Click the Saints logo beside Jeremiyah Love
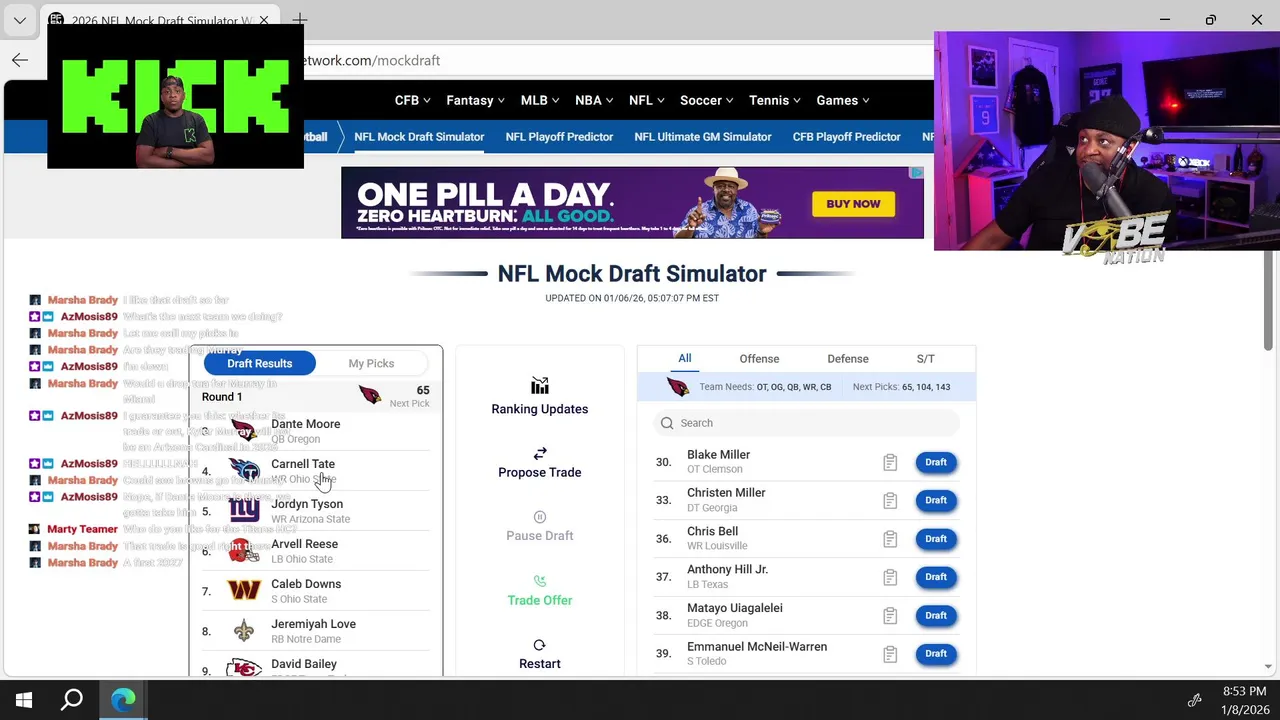The height and width of the screenshot is (720, 1280). 244,630
